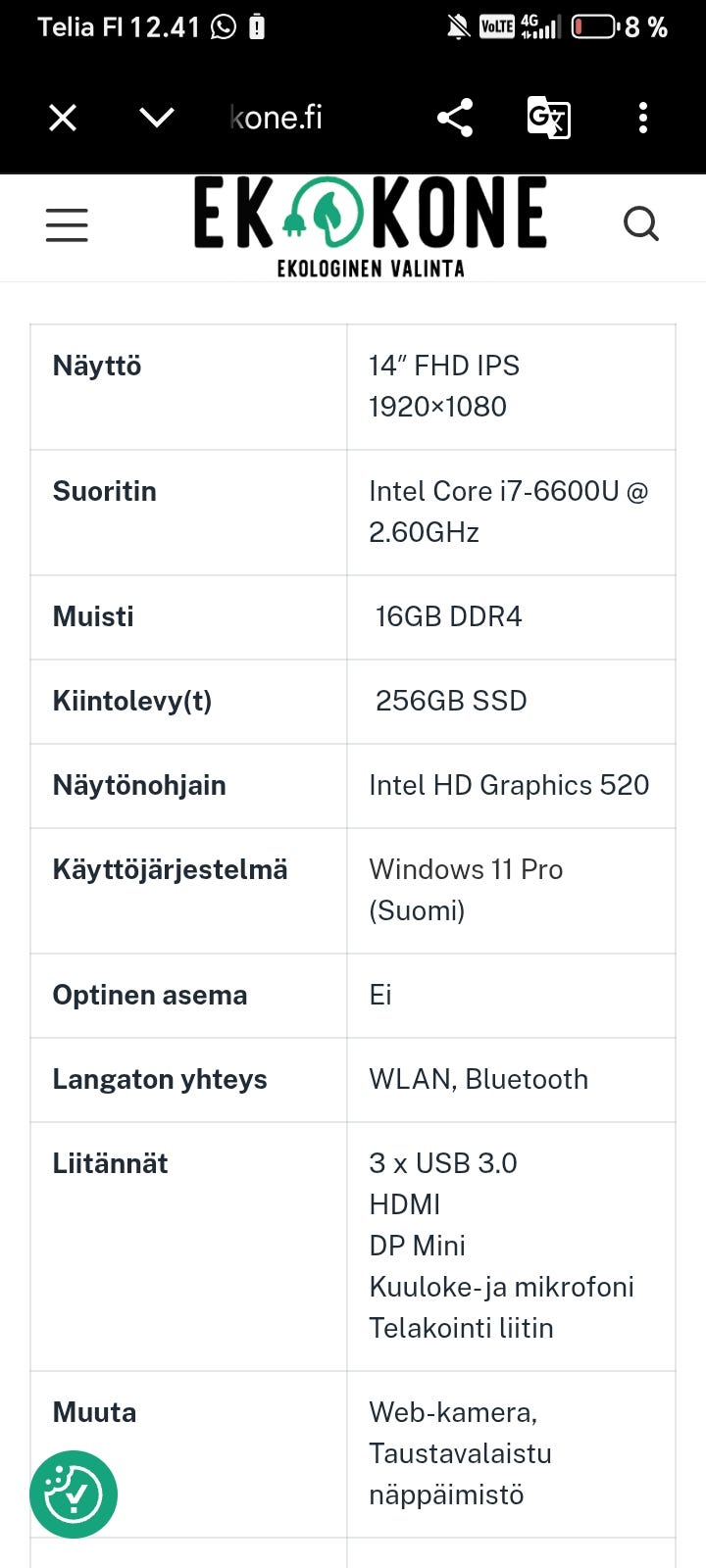The height and width of the screenshot is (1568, 706).
Task: Tap the battery status icon
Action: pyautogui.click(x=594, y=27)
